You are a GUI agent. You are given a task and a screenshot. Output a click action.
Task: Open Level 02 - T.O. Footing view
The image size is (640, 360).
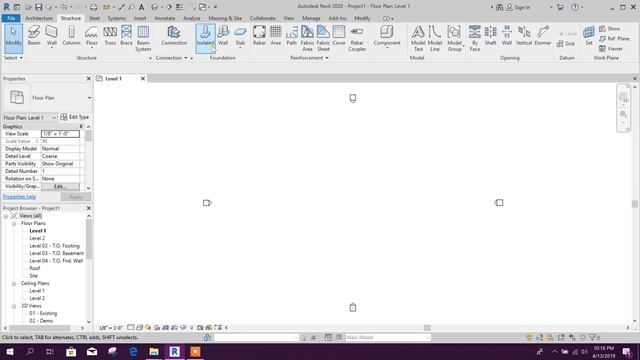[x=54, y=246]
